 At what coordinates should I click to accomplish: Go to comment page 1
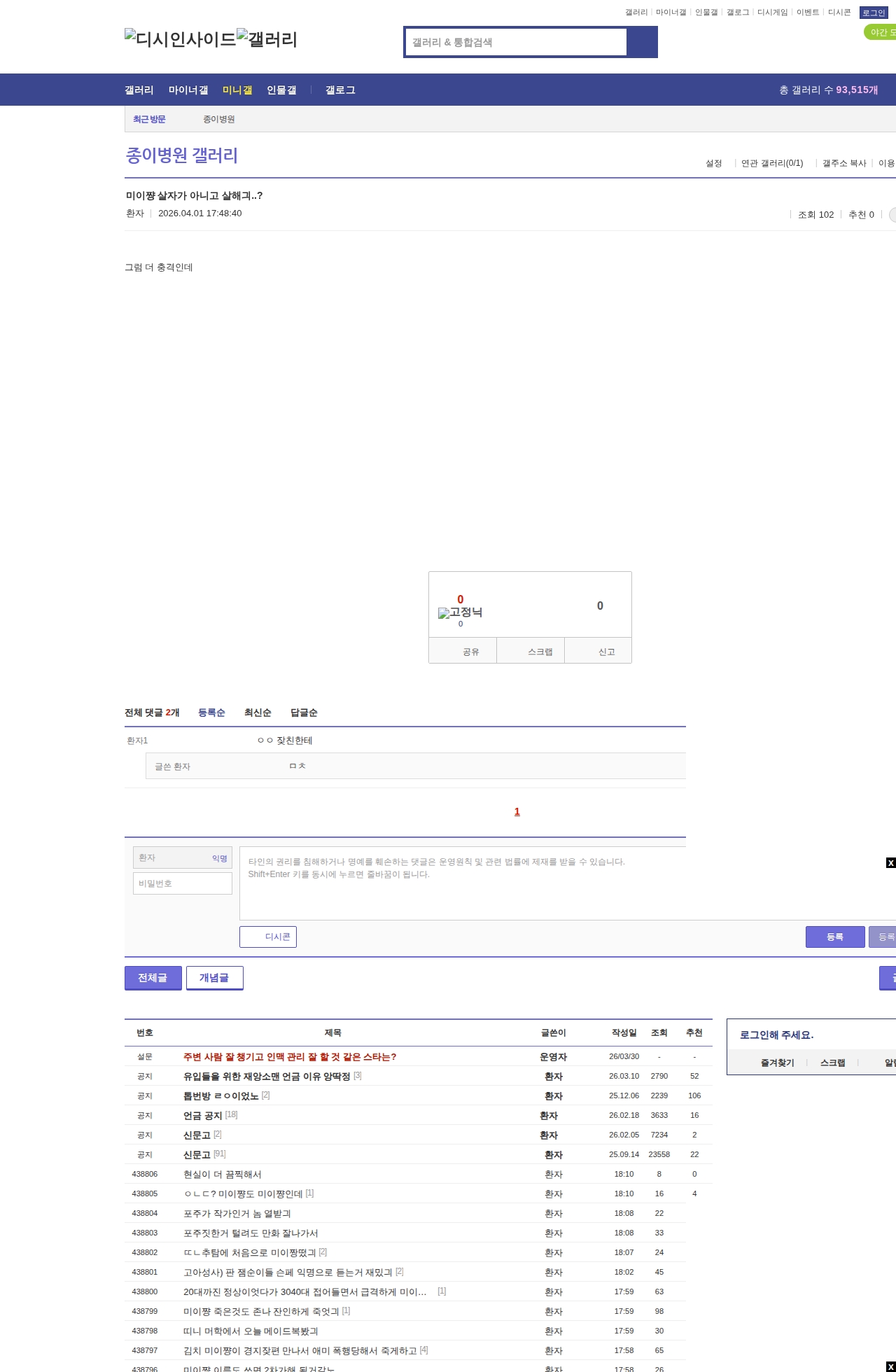coord(517,811)
